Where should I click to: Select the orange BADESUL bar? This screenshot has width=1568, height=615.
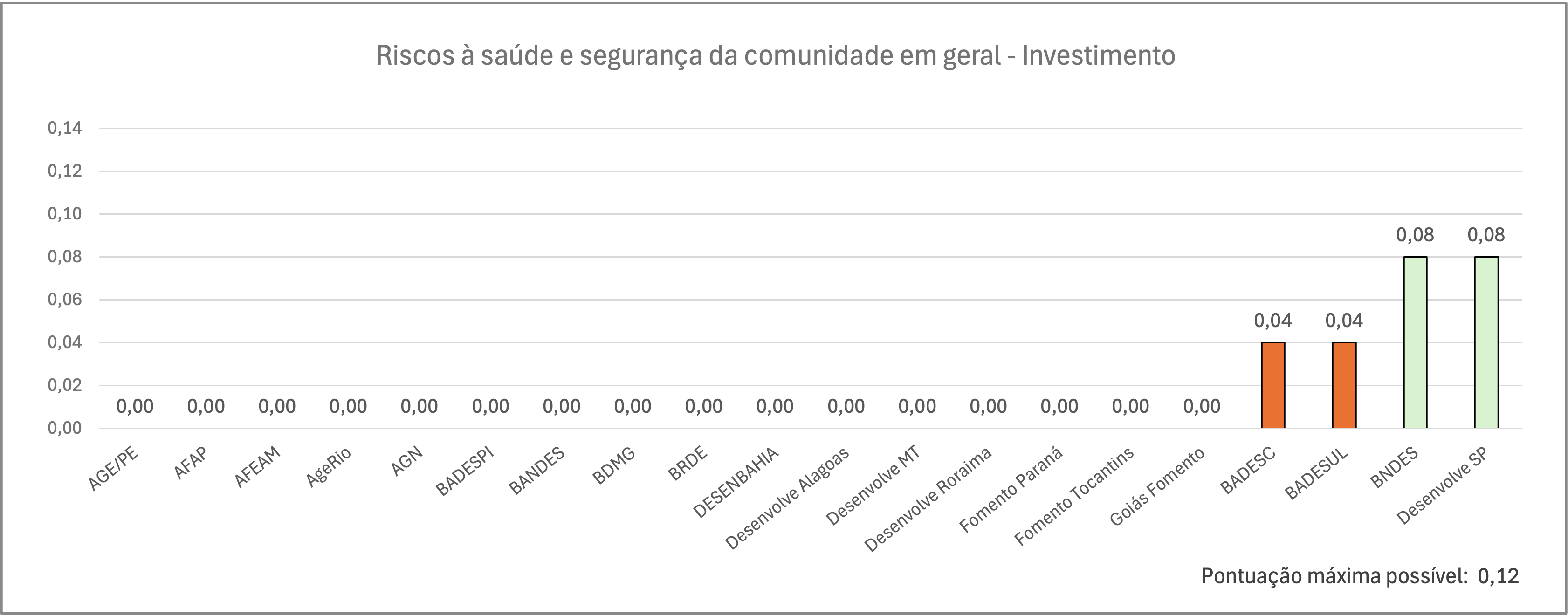[x=1344, y=385]
